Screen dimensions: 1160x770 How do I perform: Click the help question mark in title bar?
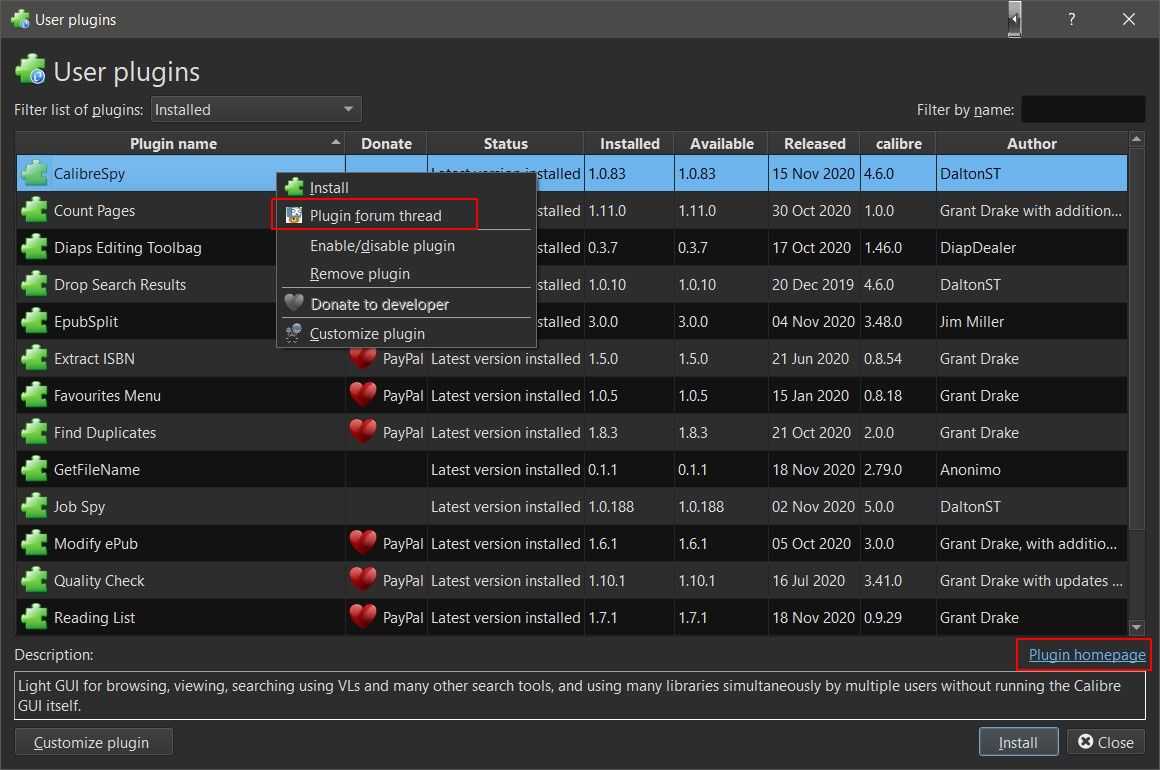pos(1071,19)
